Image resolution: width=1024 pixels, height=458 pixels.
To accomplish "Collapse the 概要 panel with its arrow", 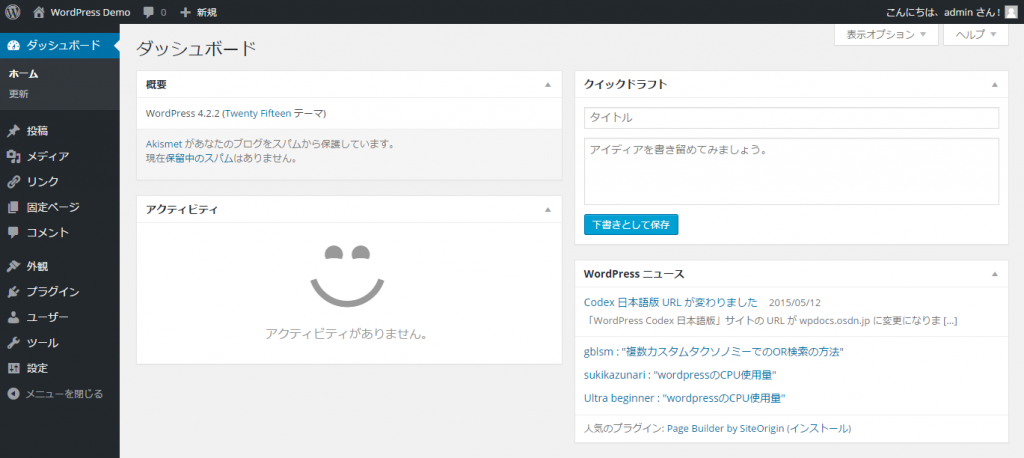I will coord(548,85).
